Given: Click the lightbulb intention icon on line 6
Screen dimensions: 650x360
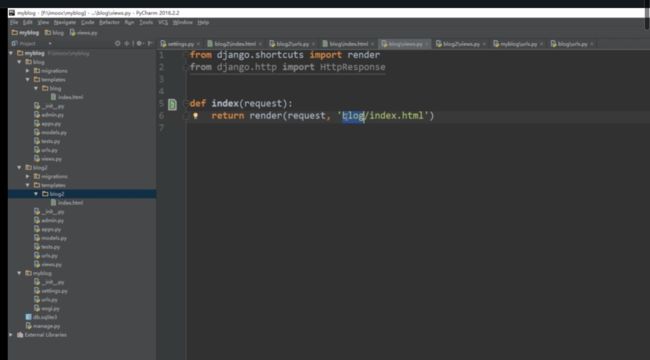Looking at the screenshot, I should 195,116.
